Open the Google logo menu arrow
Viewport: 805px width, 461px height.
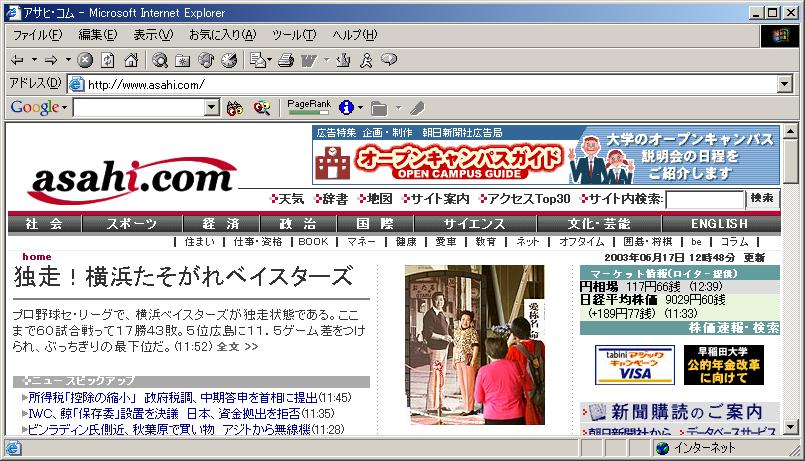(x=64, y=108)
